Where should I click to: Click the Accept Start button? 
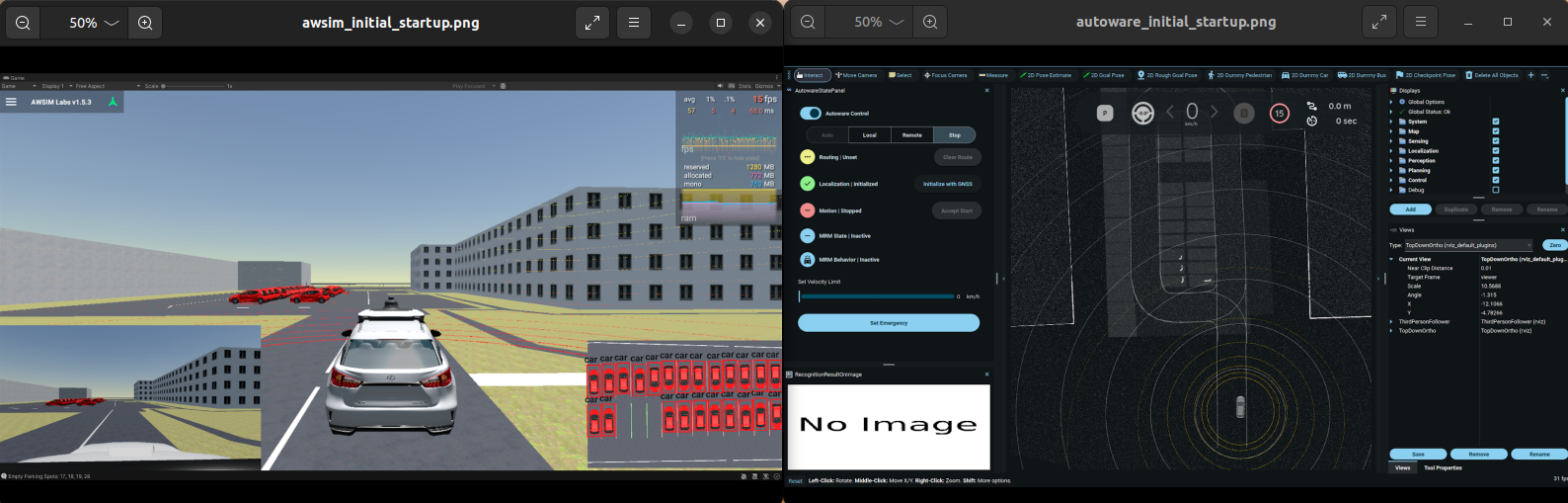point(957,210)
